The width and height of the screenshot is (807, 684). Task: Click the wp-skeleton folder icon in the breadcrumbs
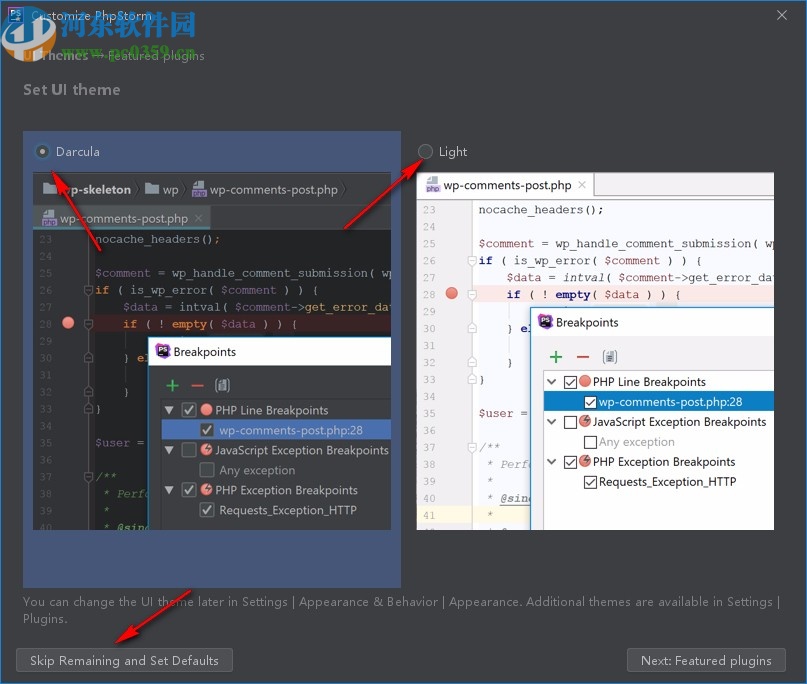tap(53, 188)
